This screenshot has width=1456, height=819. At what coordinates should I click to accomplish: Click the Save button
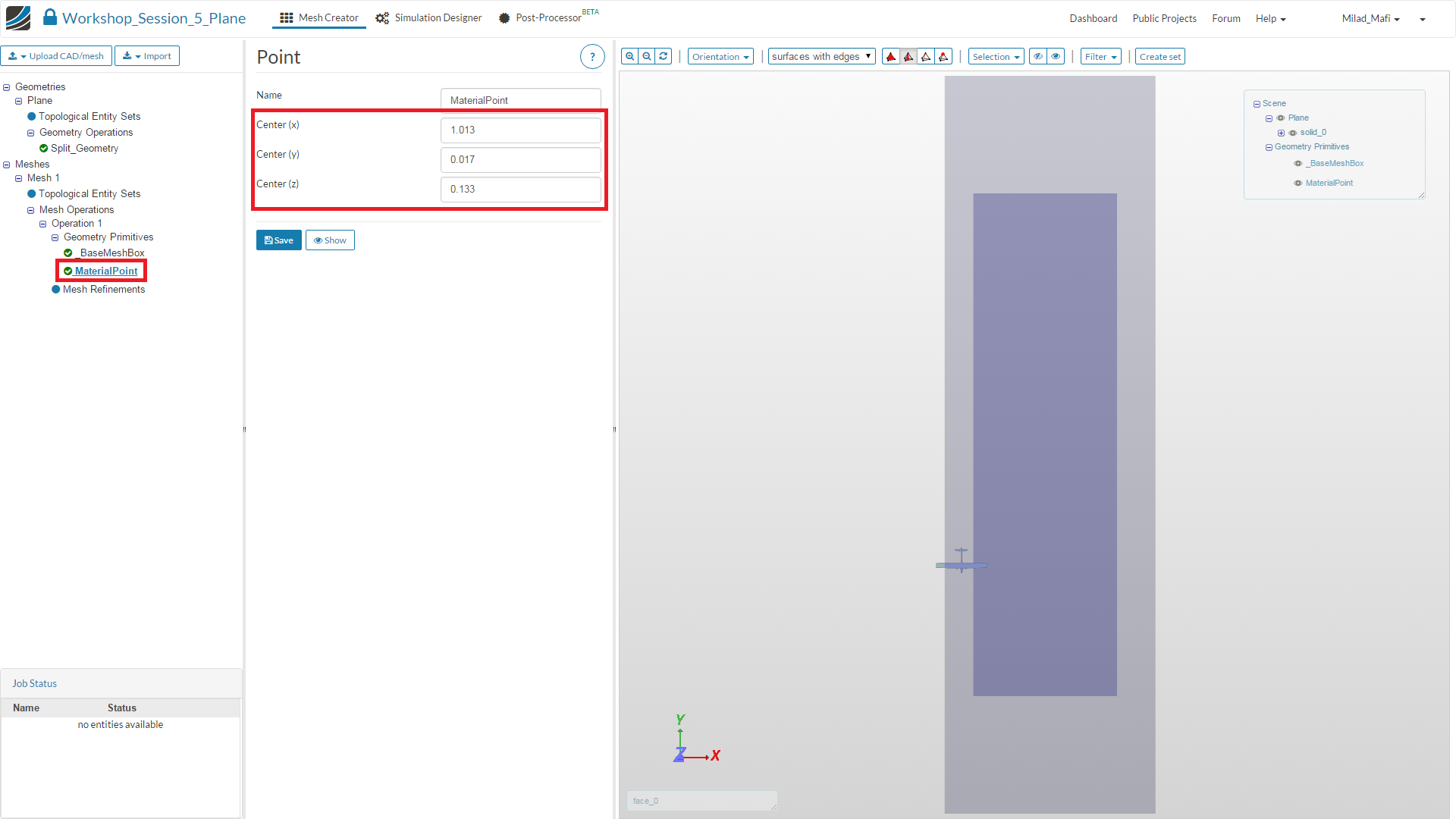[278, 240]
